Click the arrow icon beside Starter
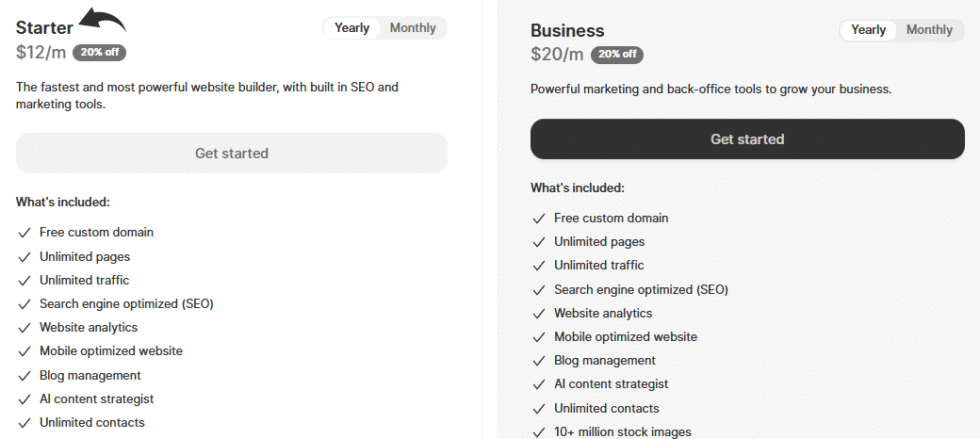This screenshot has height=439, width=980. [x=102, y=19]
